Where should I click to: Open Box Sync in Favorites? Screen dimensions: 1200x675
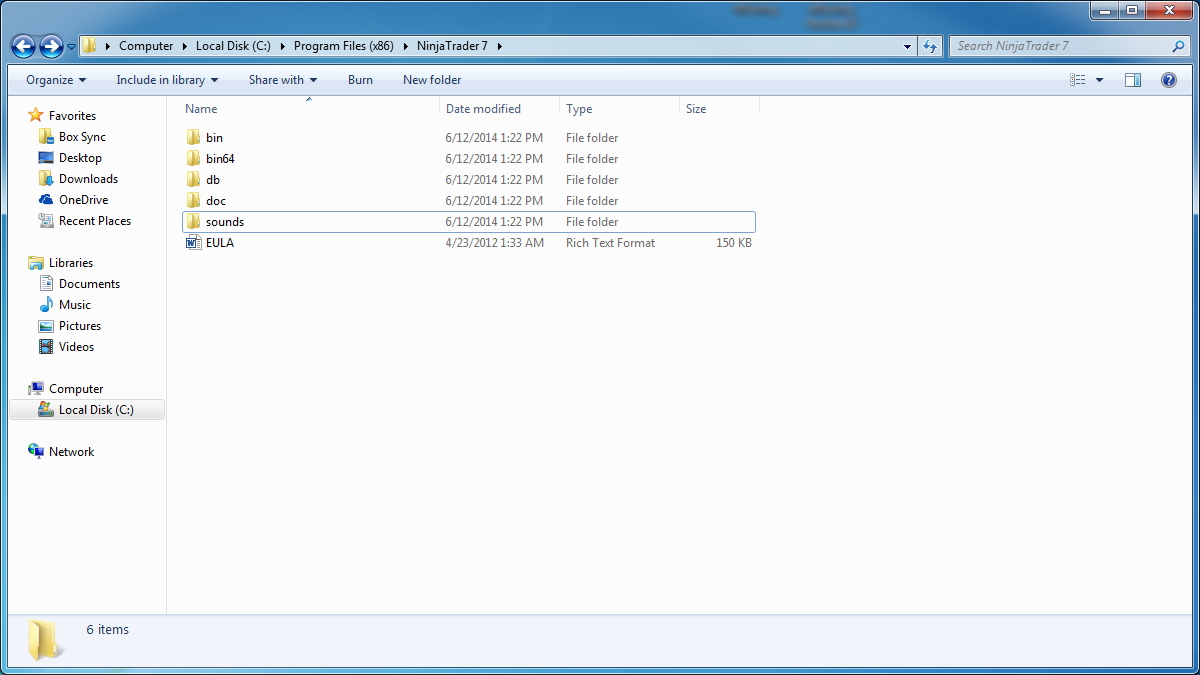(82, 137)
